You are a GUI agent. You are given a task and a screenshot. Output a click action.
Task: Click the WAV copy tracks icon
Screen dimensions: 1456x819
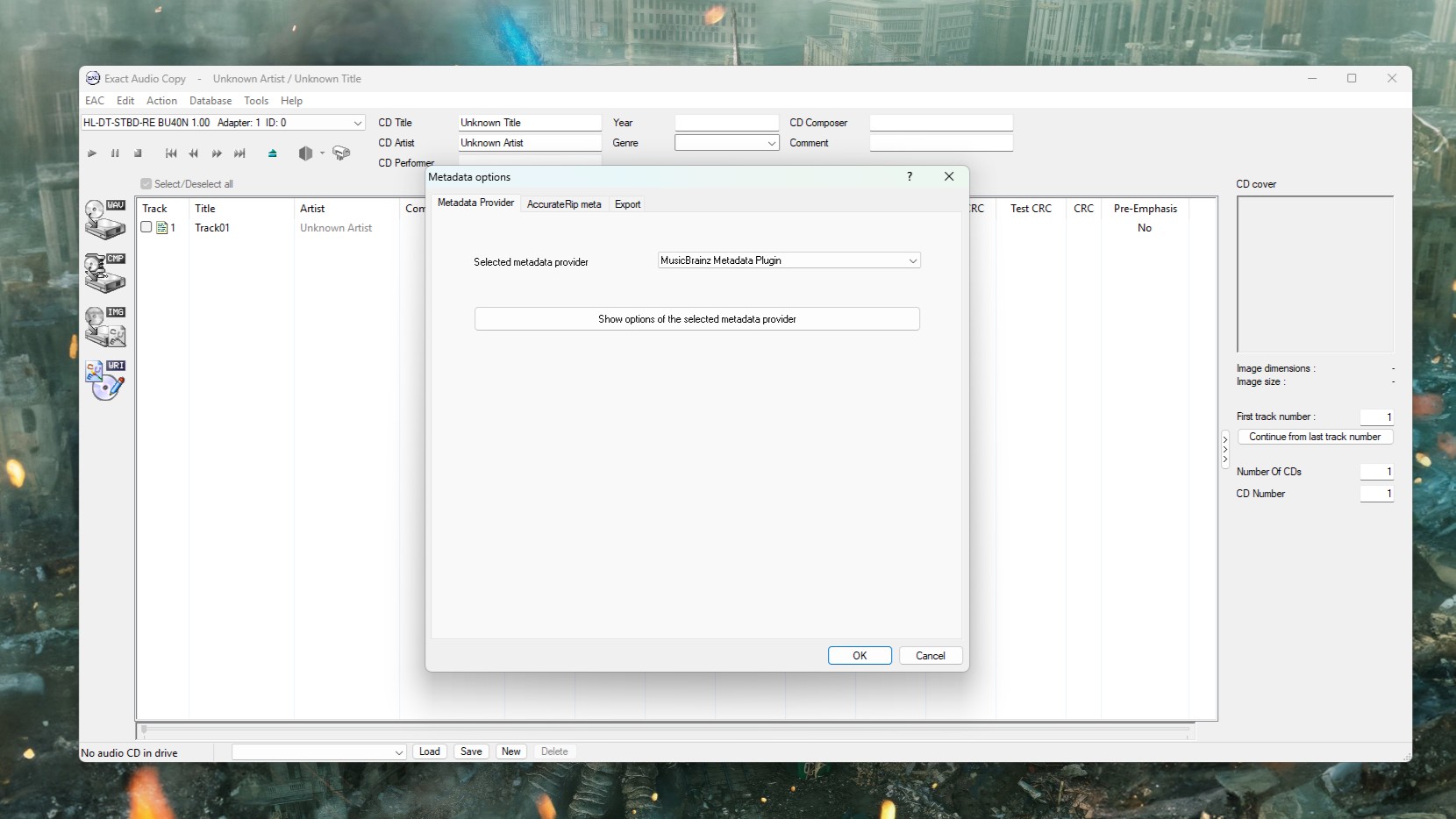click(105, 219)
